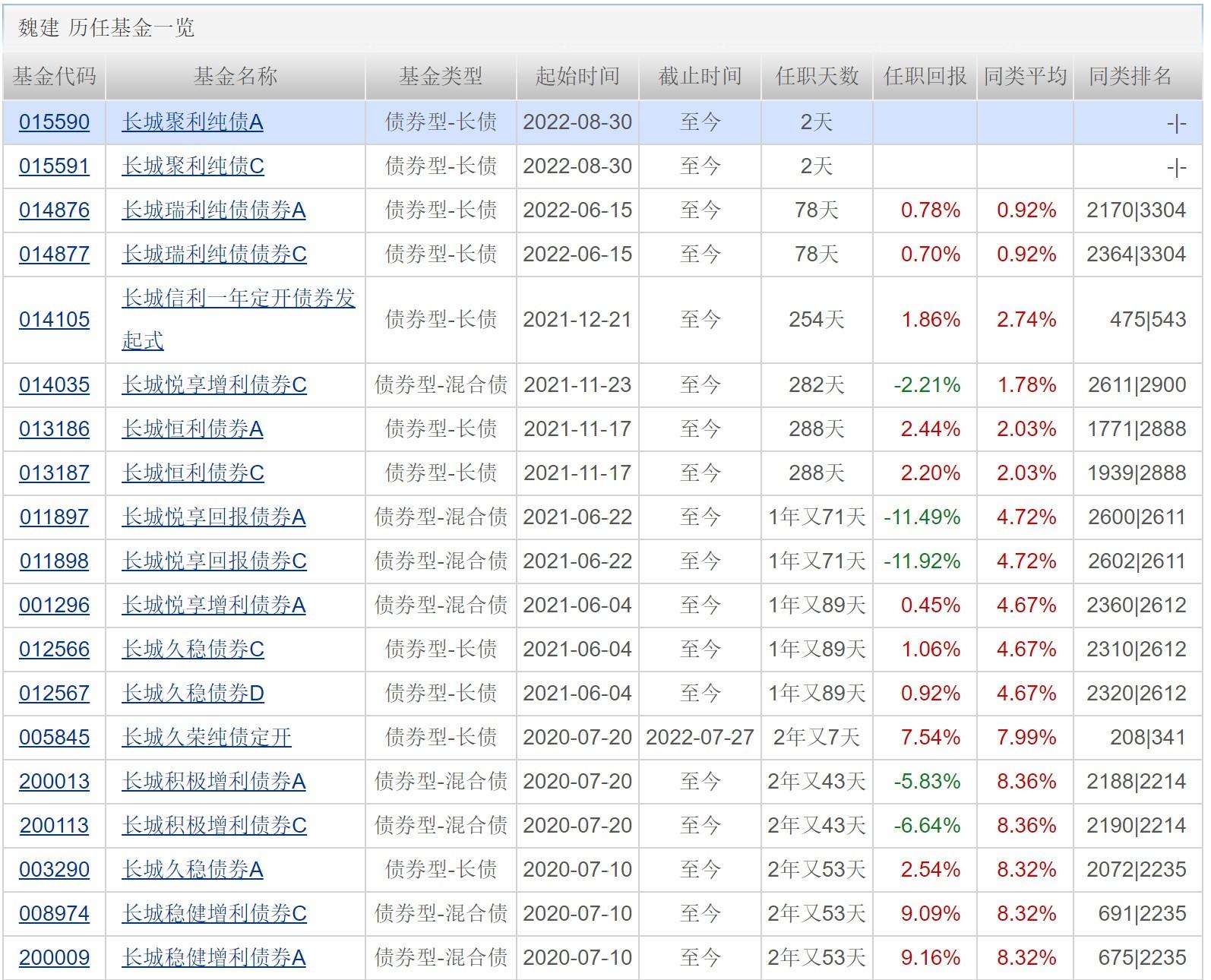Click the 基金类型 column header

coord(441,76)
